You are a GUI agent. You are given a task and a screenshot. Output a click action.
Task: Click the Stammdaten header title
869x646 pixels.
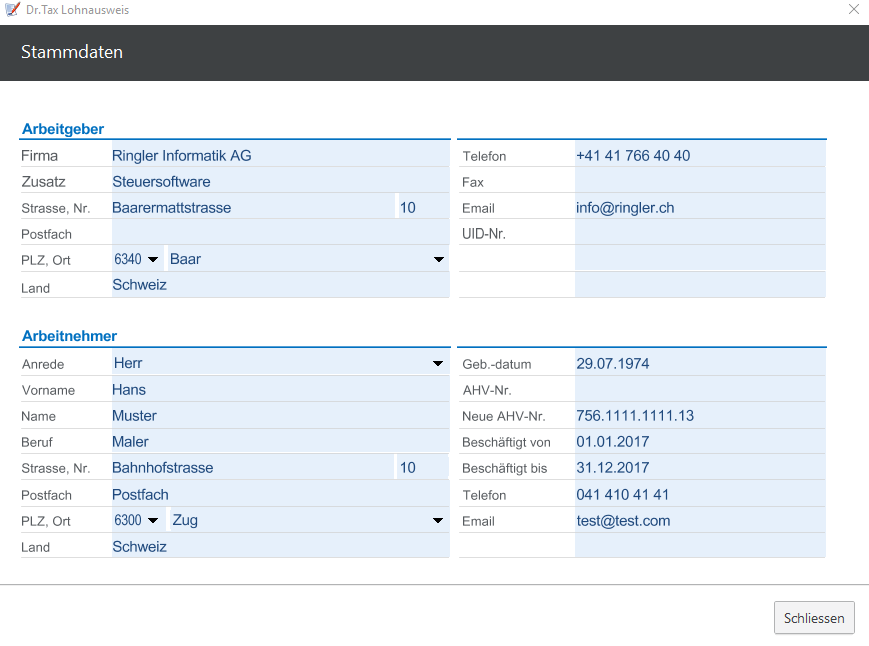click(x=72, y=52)
